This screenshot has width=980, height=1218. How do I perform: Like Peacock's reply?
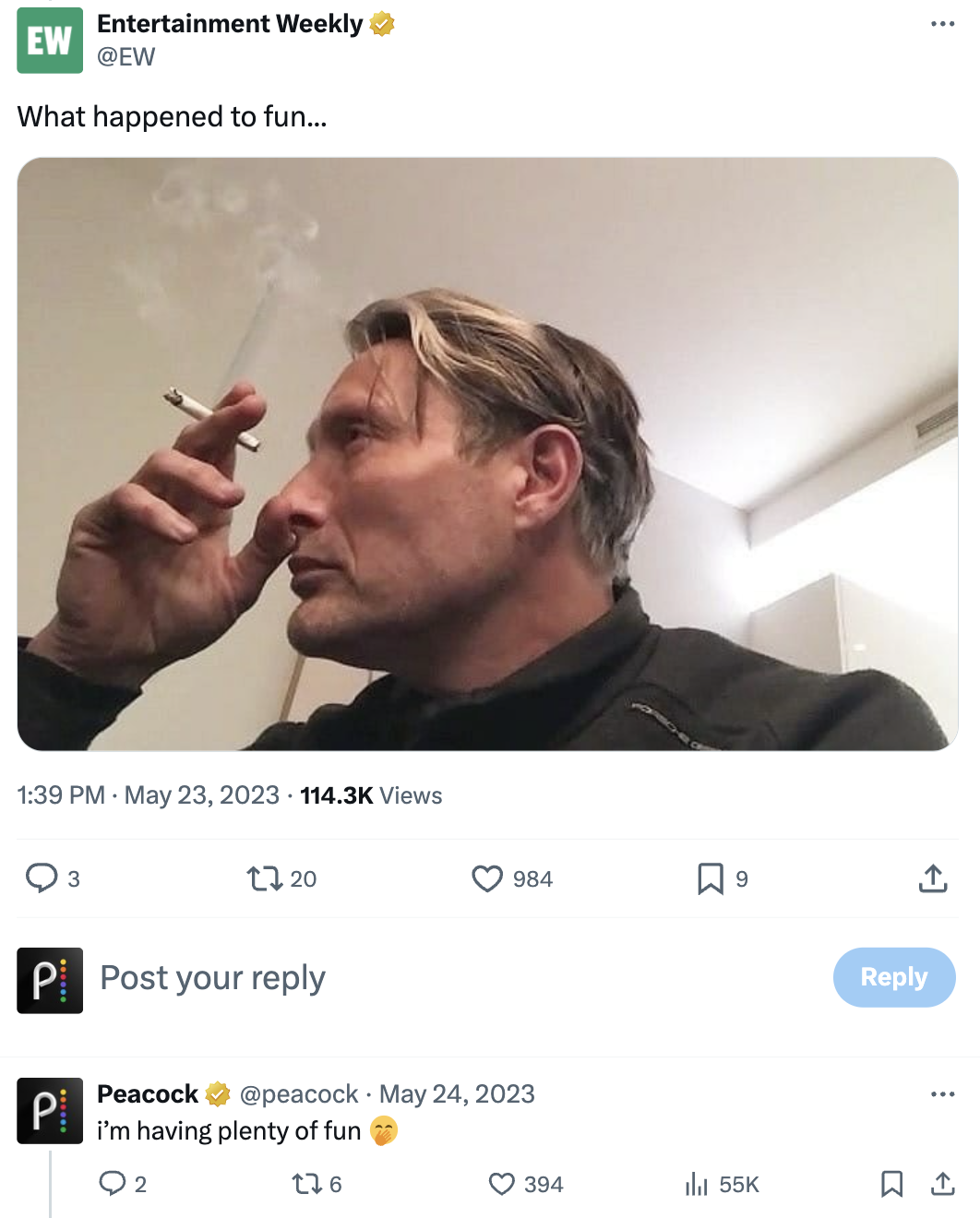point(501,1183)
